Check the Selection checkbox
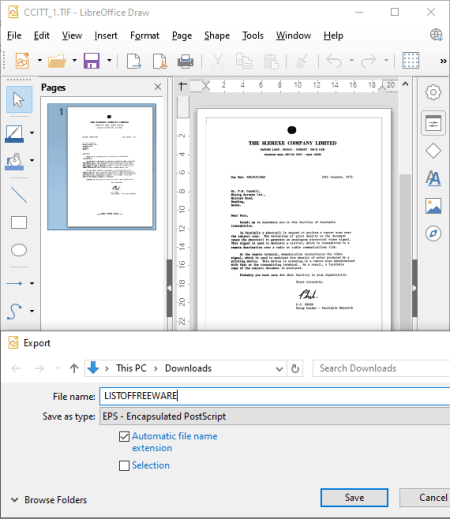The image size is (450, 519). (x=124, y=465)
